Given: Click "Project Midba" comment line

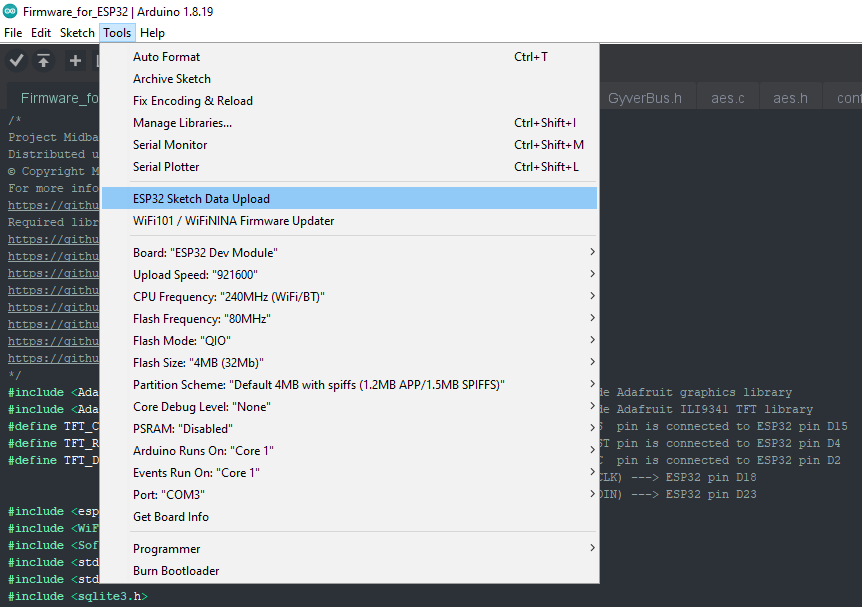Looking at the screenshot, I should (53, 137).
